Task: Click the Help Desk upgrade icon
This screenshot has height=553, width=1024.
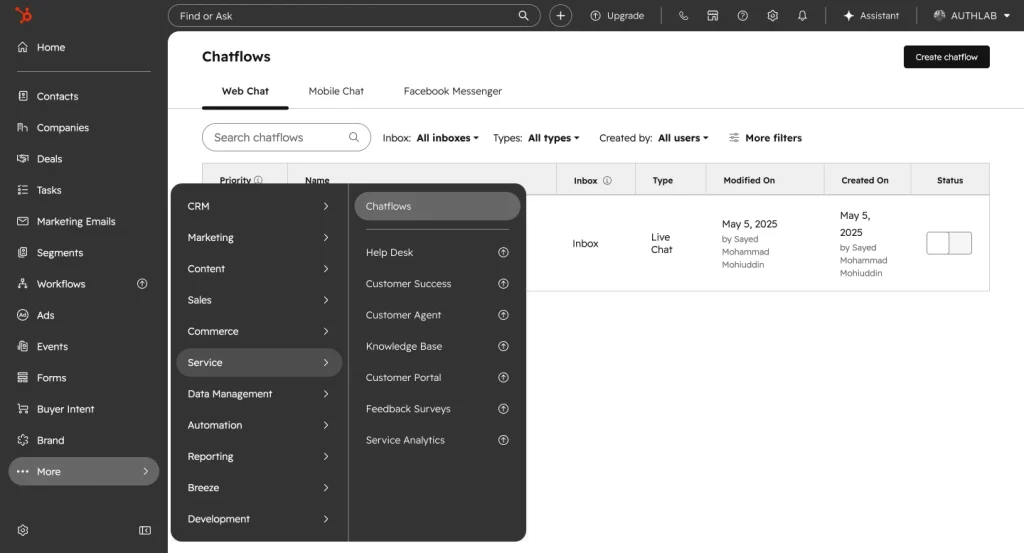Action: tap(504, 253)
